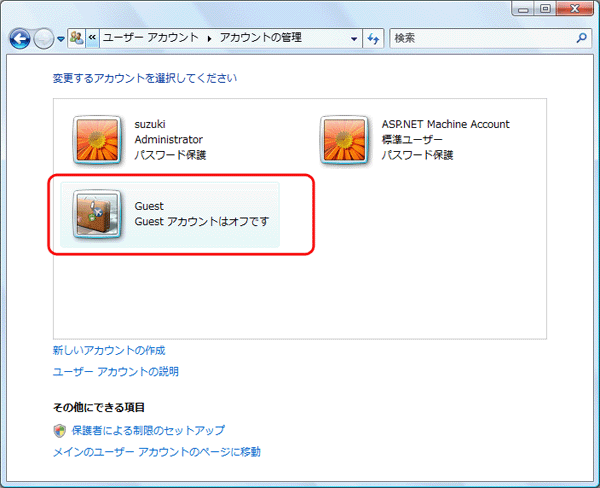Click the user accounts icon in address bar

point(76,38)
